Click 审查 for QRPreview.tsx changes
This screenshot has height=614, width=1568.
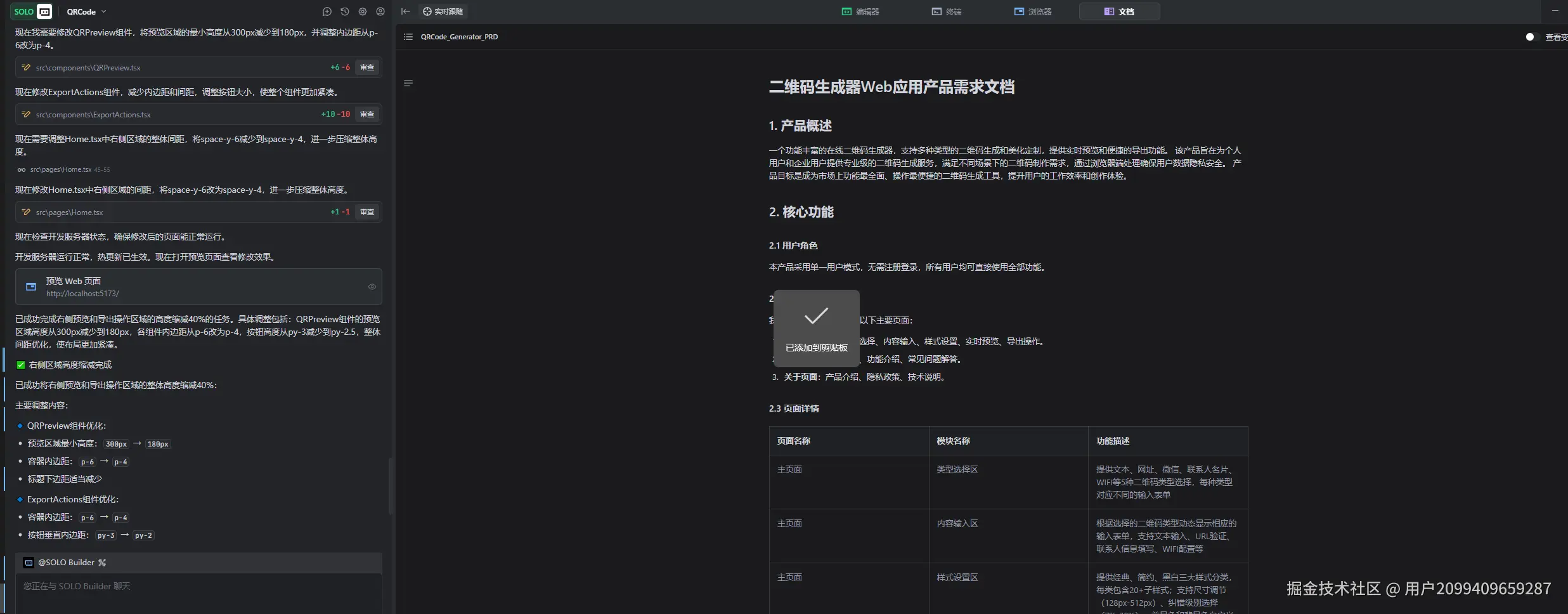(367, 67)
